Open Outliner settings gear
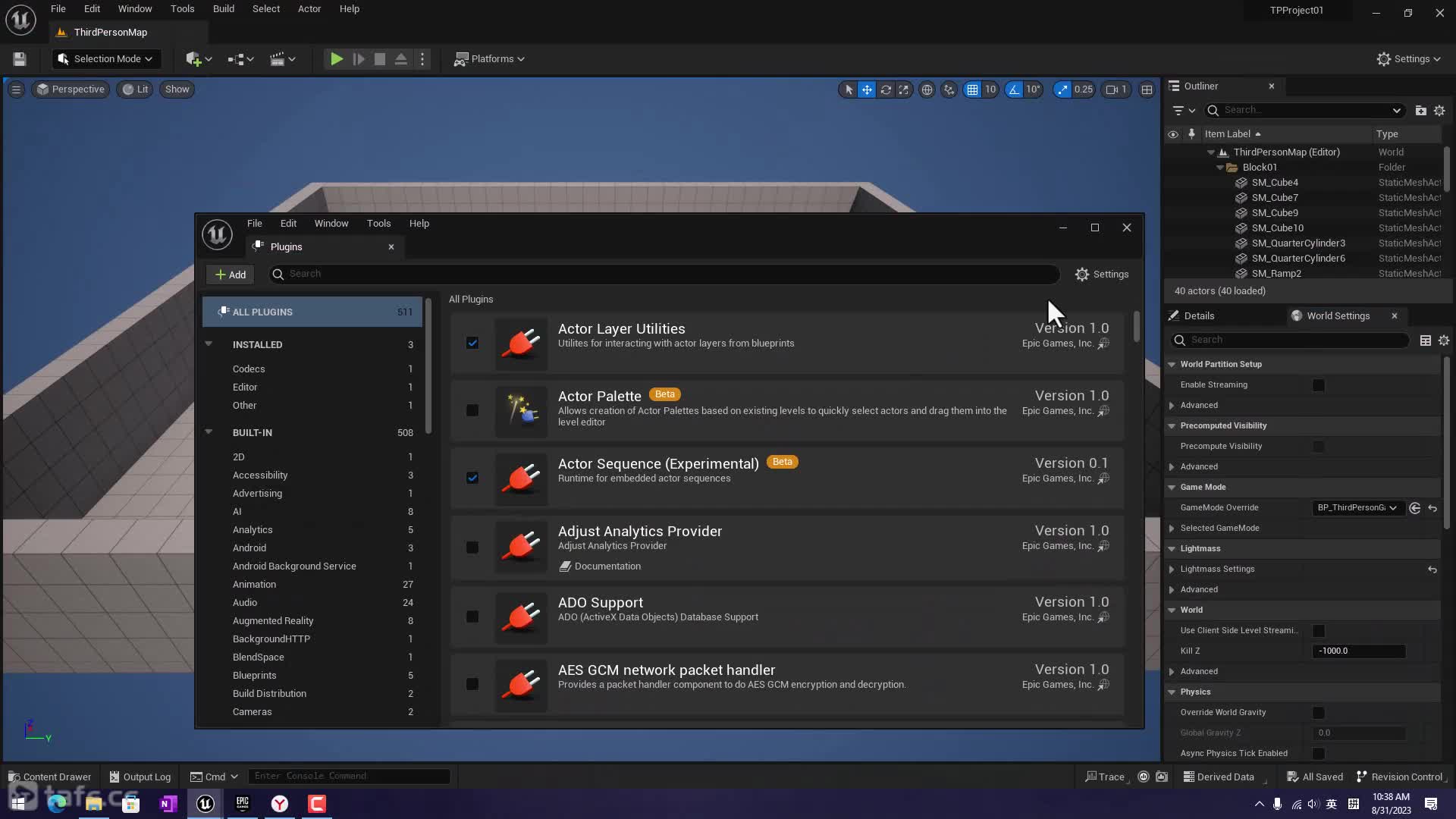The width and height of the screenshot is (1456, 819). [1439, 111]
